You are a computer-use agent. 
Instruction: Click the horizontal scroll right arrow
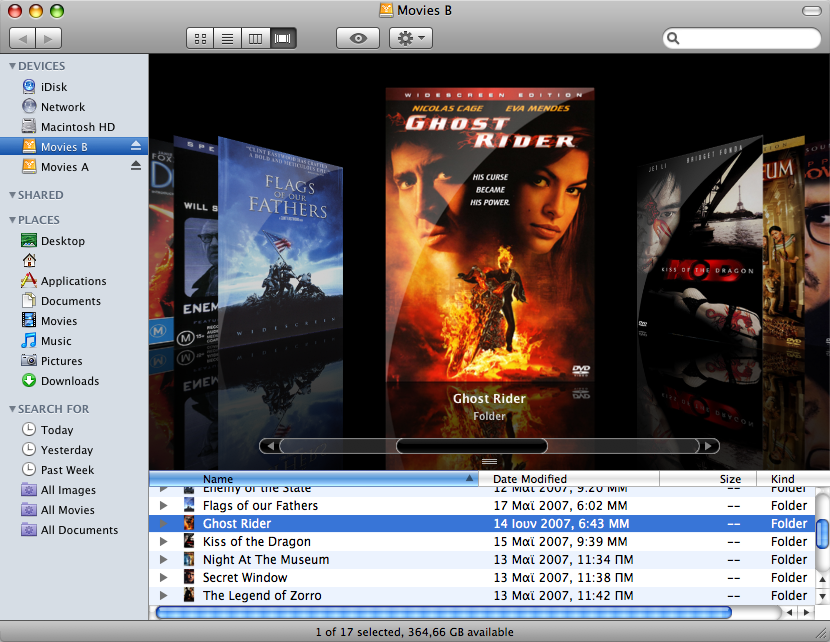[x=806, y=613]
